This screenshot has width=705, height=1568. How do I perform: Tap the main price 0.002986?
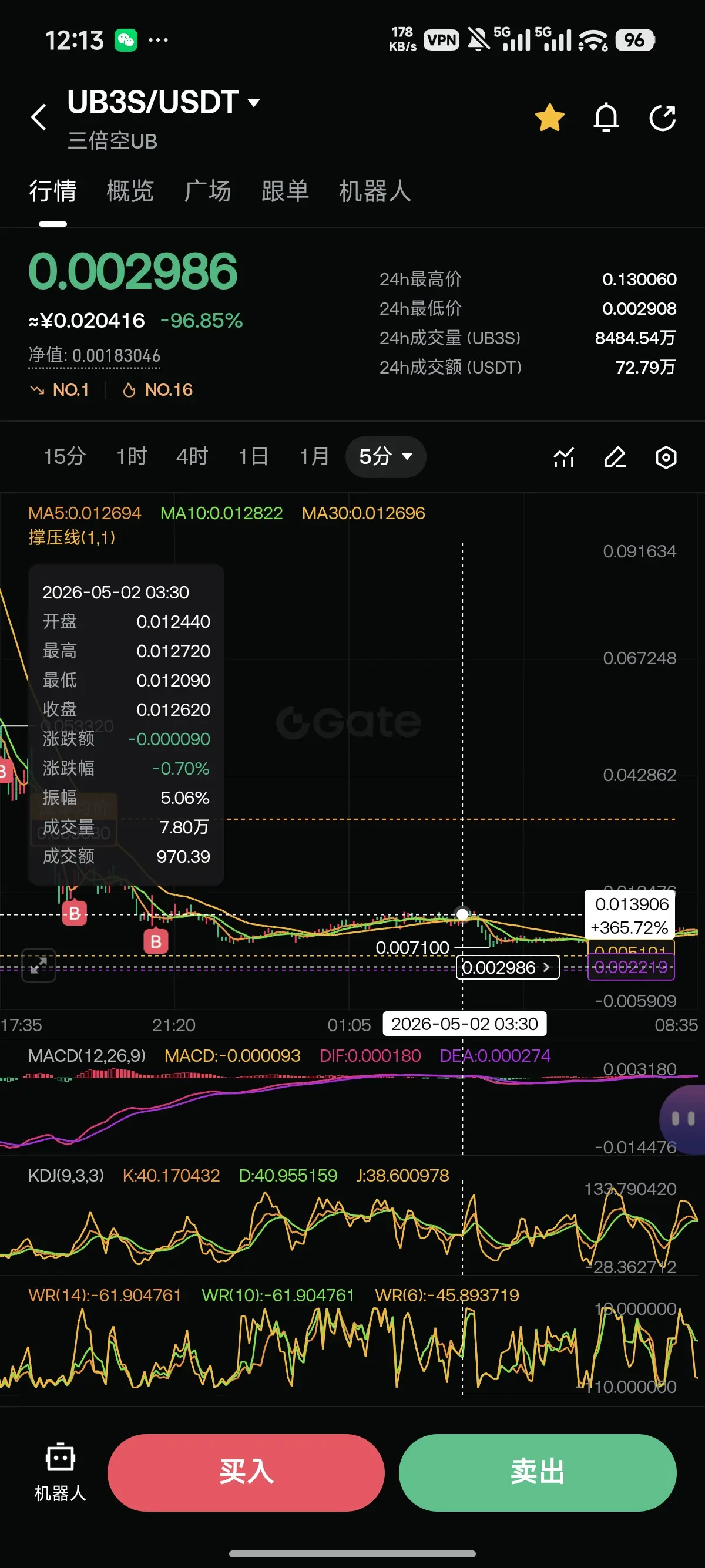[133, 271]
